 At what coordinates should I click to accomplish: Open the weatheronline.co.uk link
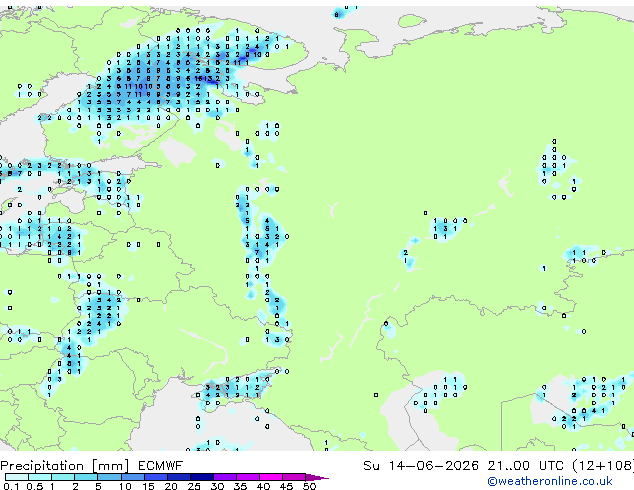(x=550, y=481)
